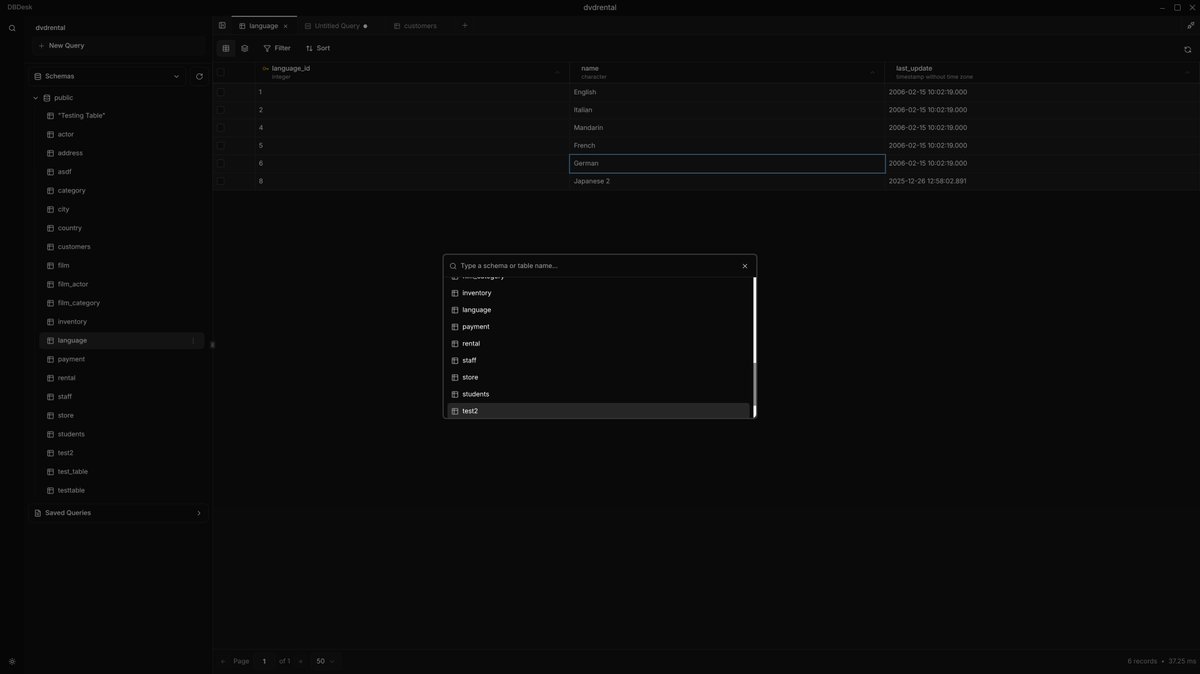This screenshot has width=1200, height=674.
Task: Open "Testing Table" in the sidebar
Action: click(121, 116)
